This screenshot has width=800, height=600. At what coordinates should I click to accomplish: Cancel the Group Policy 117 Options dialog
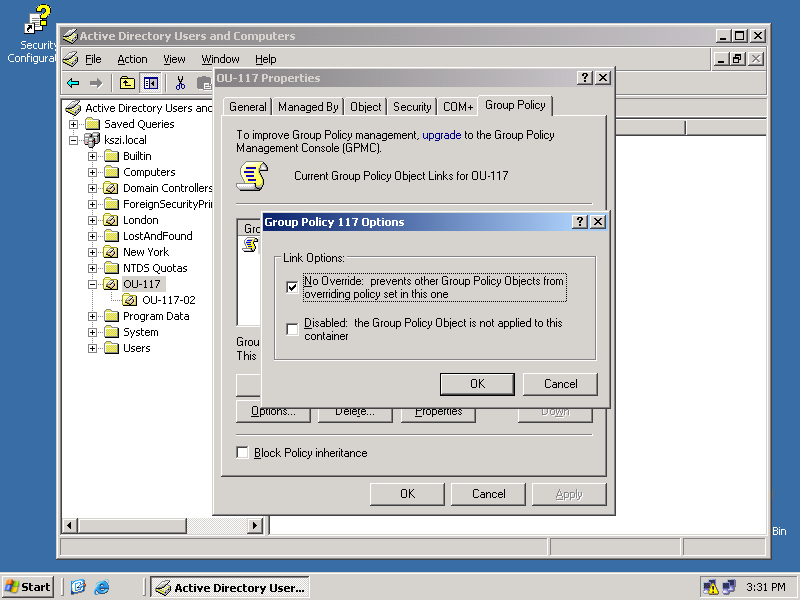(560, 384)
